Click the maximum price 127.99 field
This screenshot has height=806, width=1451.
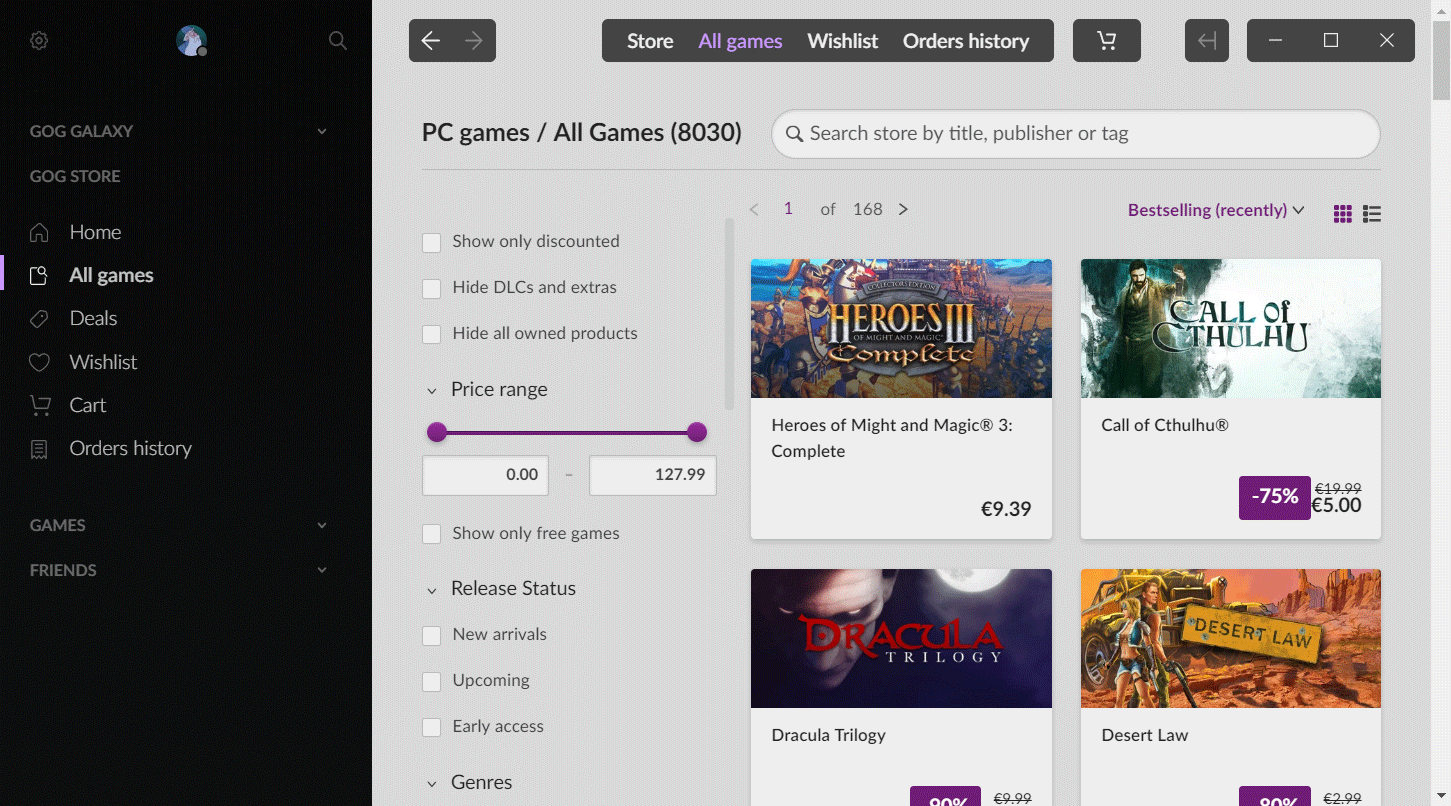tap(652, 475)
